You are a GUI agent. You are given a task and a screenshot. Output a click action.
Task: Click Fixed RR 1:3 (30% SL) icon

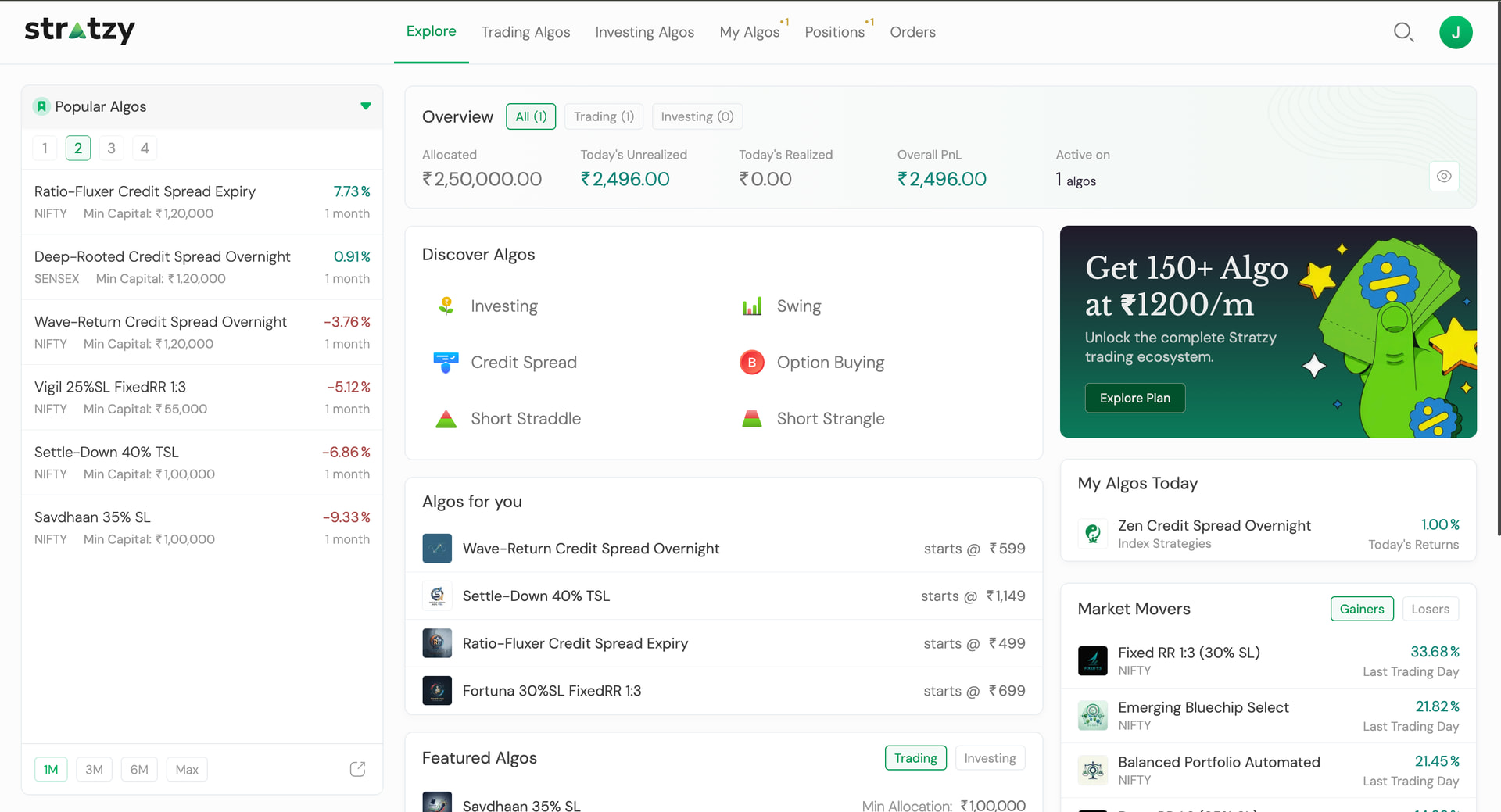[1093, 660]
